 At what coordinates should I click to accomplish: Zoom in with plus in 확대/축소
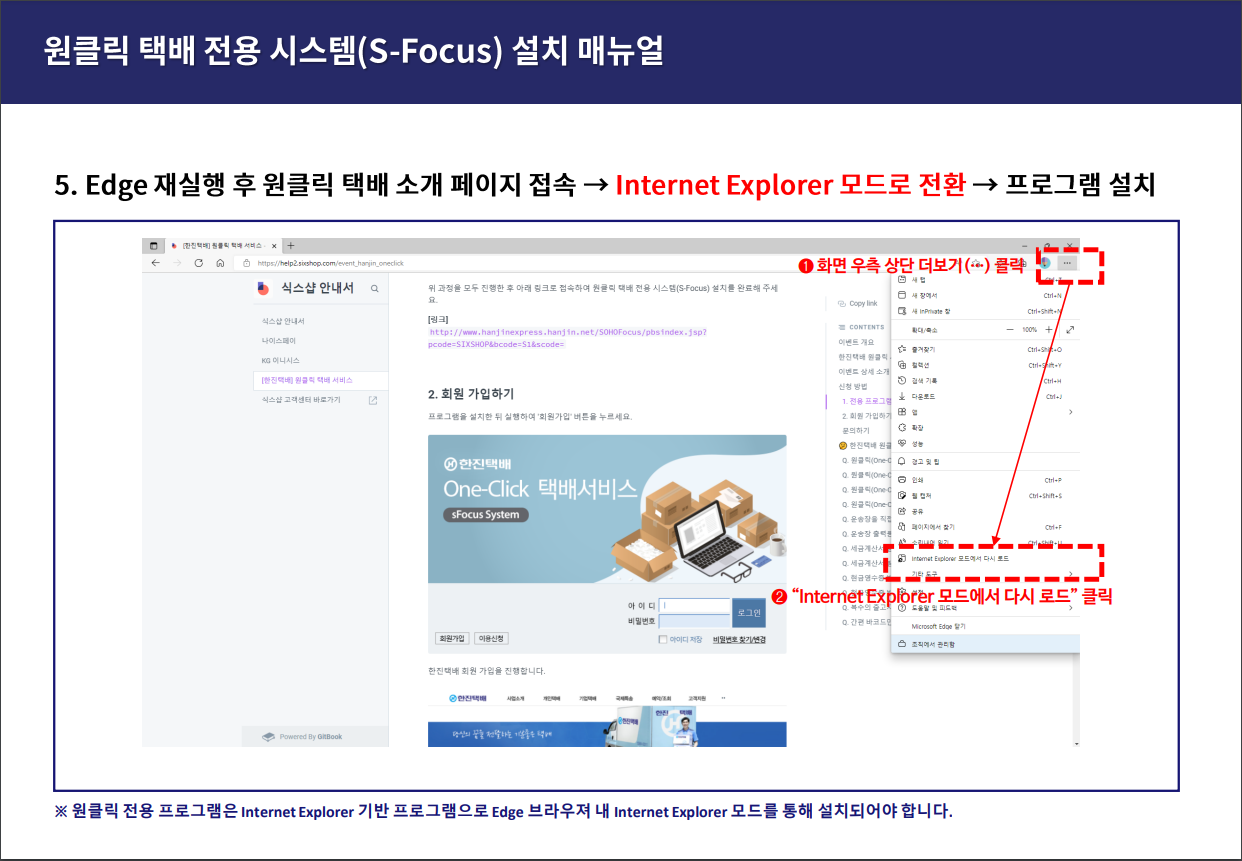(1048, 329)
